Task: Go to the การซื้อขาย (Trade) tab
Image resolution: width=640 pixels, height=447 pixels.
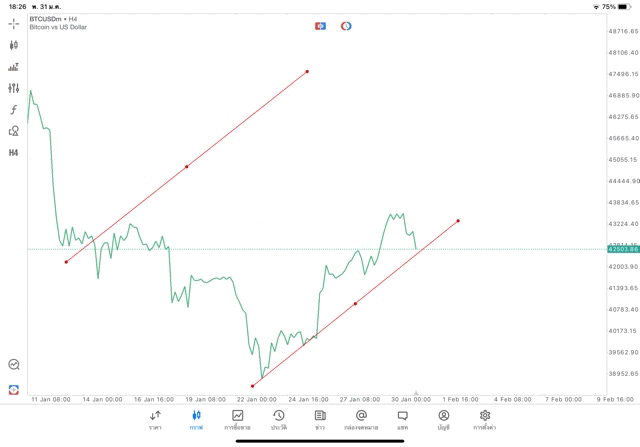Action: coord(237,419)
